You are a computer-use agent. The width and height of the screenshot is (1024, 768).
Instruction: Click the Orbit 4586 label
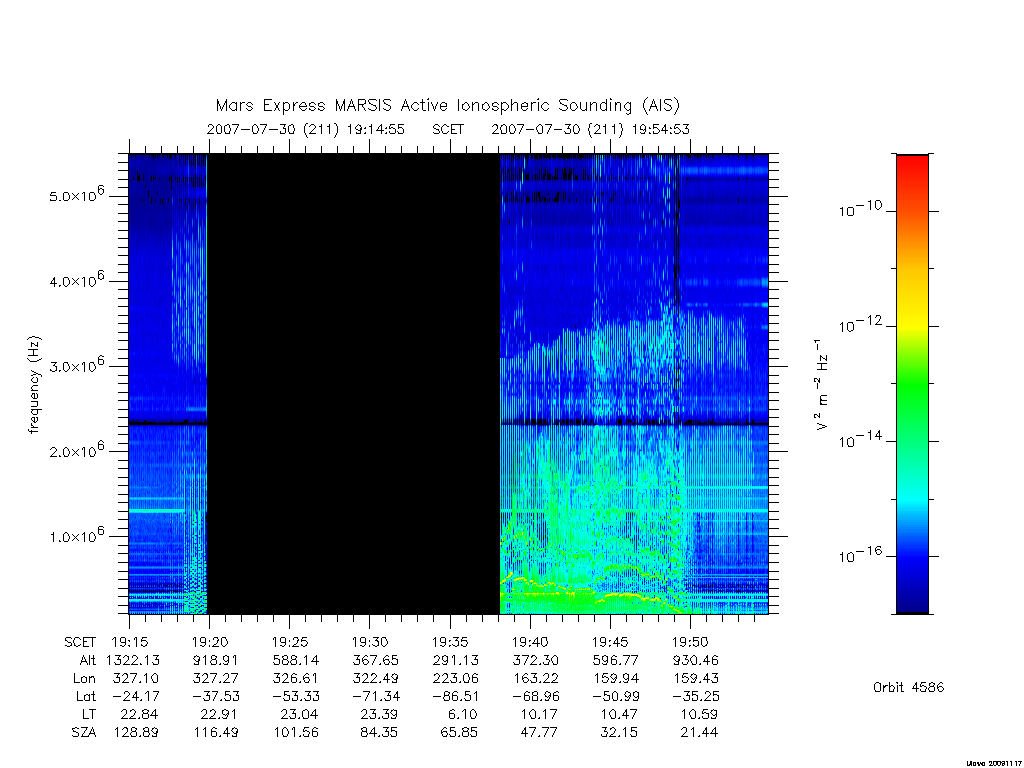click(908, 687)
